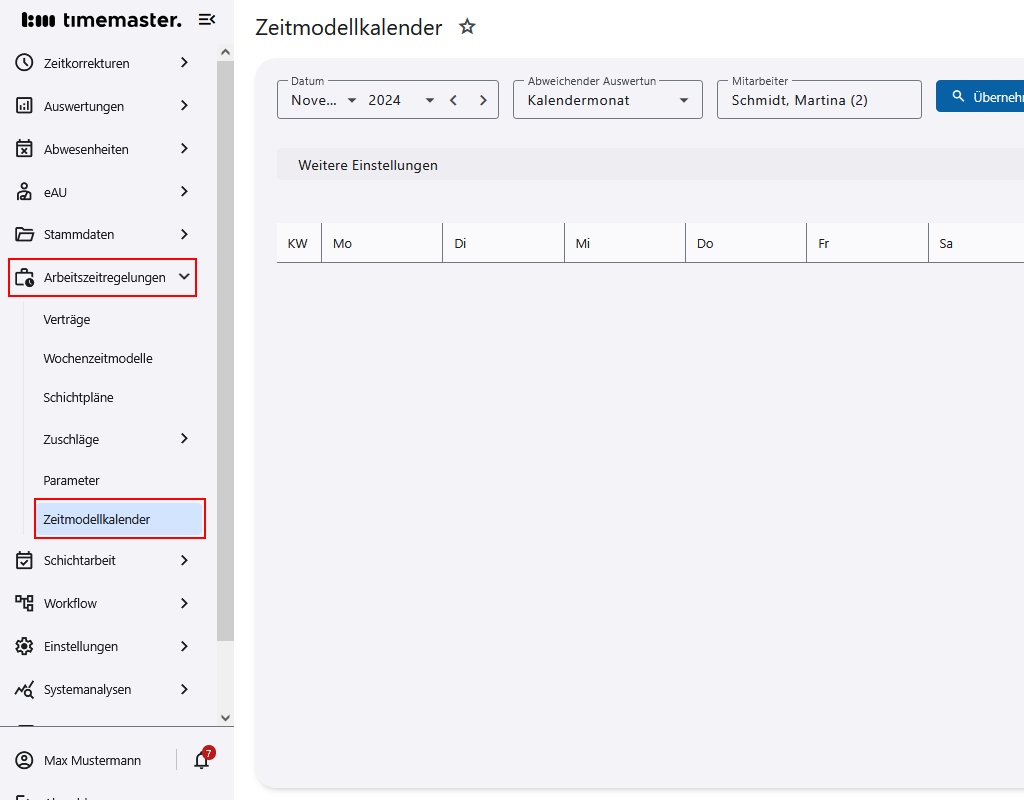1024x800 pixels.
Task: Collapse the sidebar with the hamburger toggle
Action: click(207, 19)
